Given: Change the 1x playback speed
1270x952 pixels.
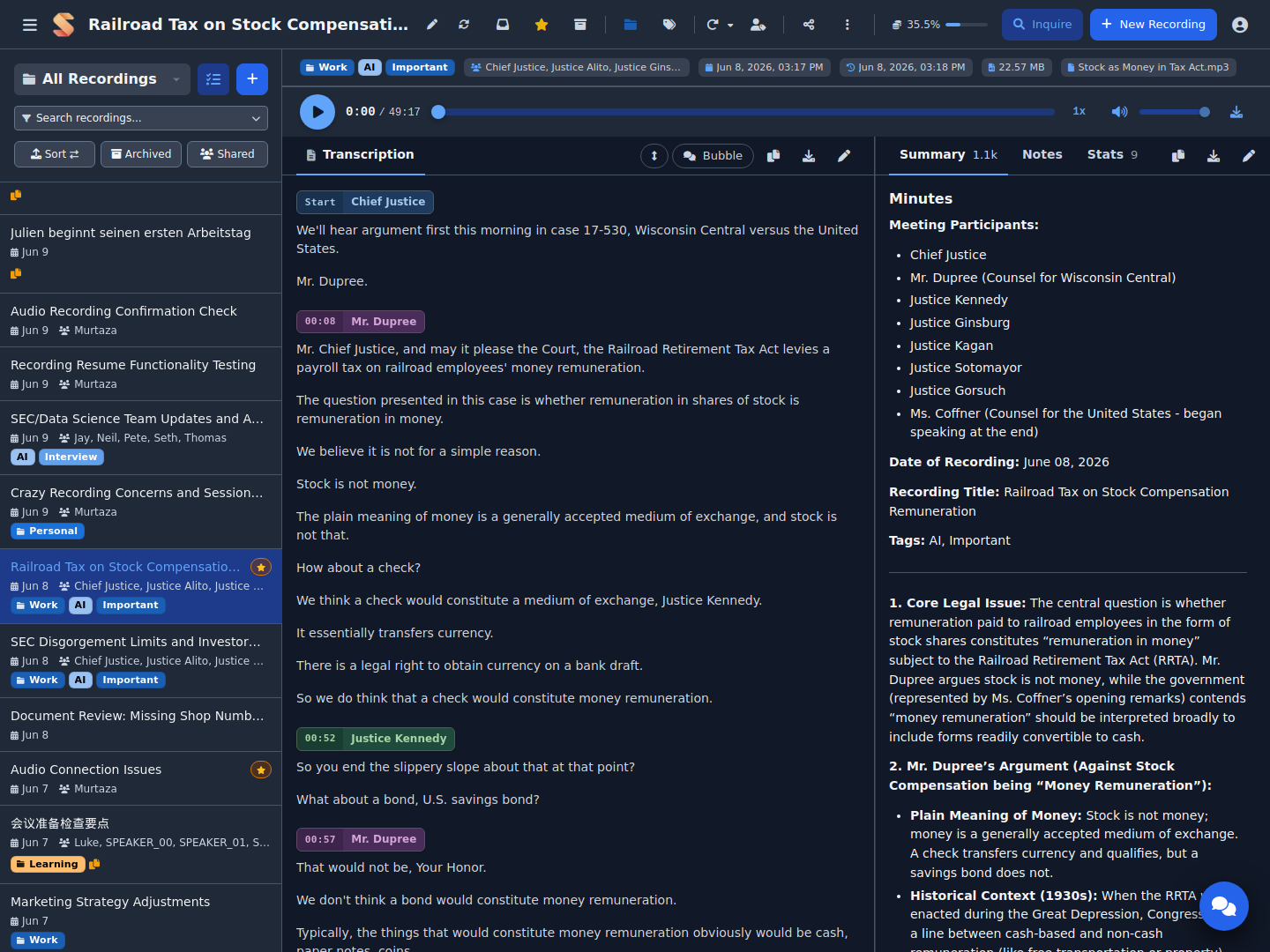Looking at the screenshot, I should point(1079,112).
